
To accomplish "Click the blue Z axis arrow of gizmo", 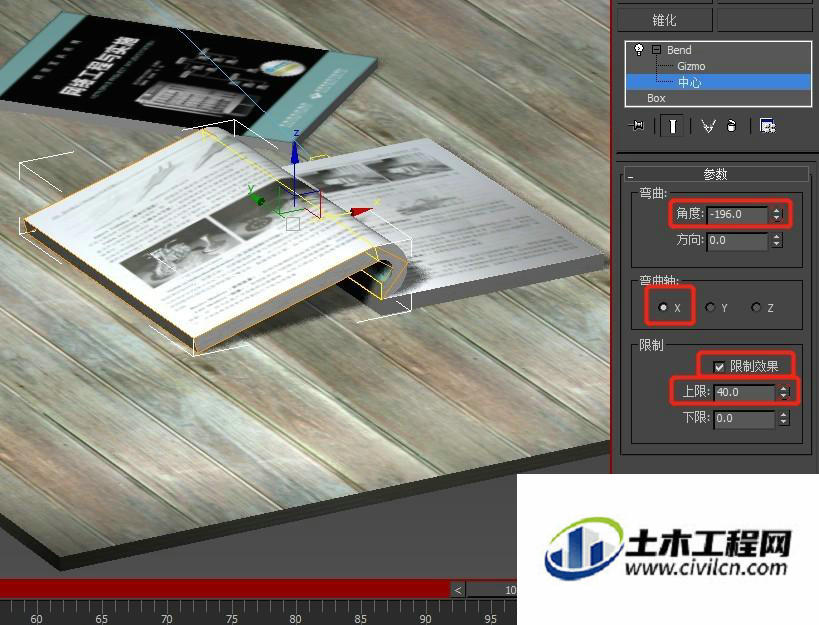I will click(x=295, y=152).
